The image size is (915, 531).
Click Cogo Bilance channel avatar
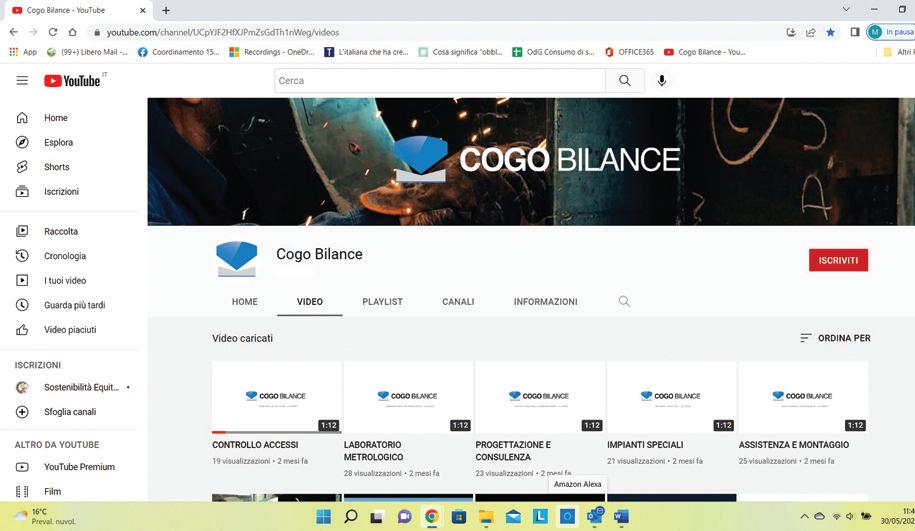tap(236, 258)
